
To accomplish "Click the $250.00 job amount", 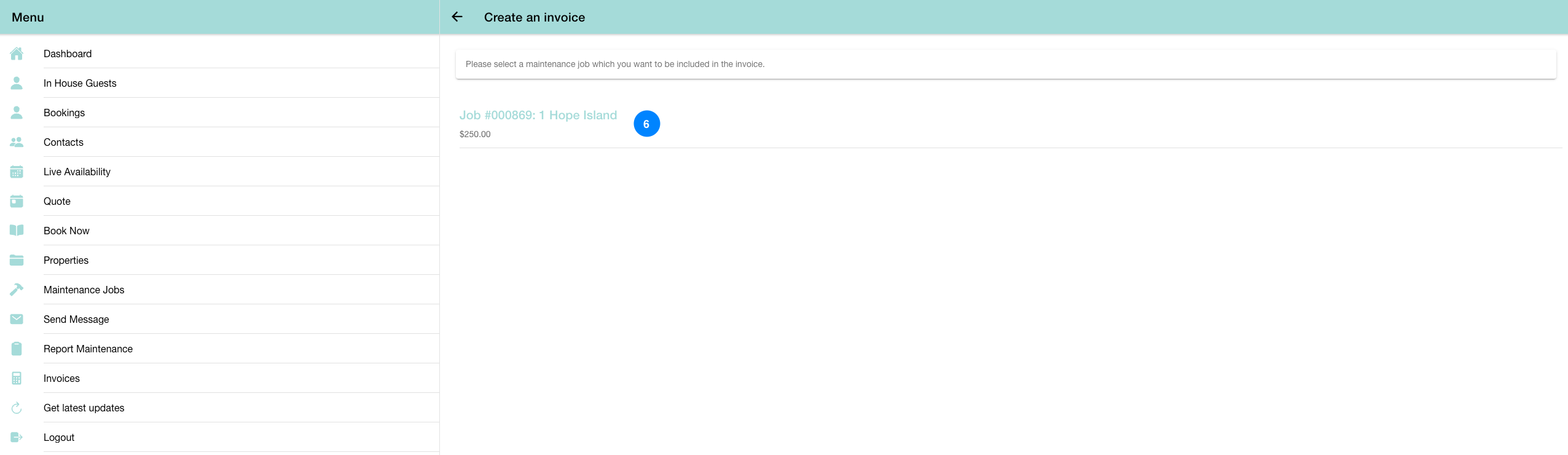I will coord(475,134).
